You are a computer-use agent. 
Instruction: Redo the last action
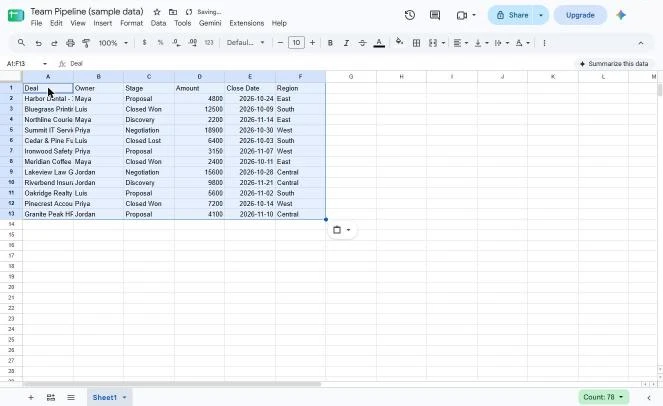tap(54, 43)
